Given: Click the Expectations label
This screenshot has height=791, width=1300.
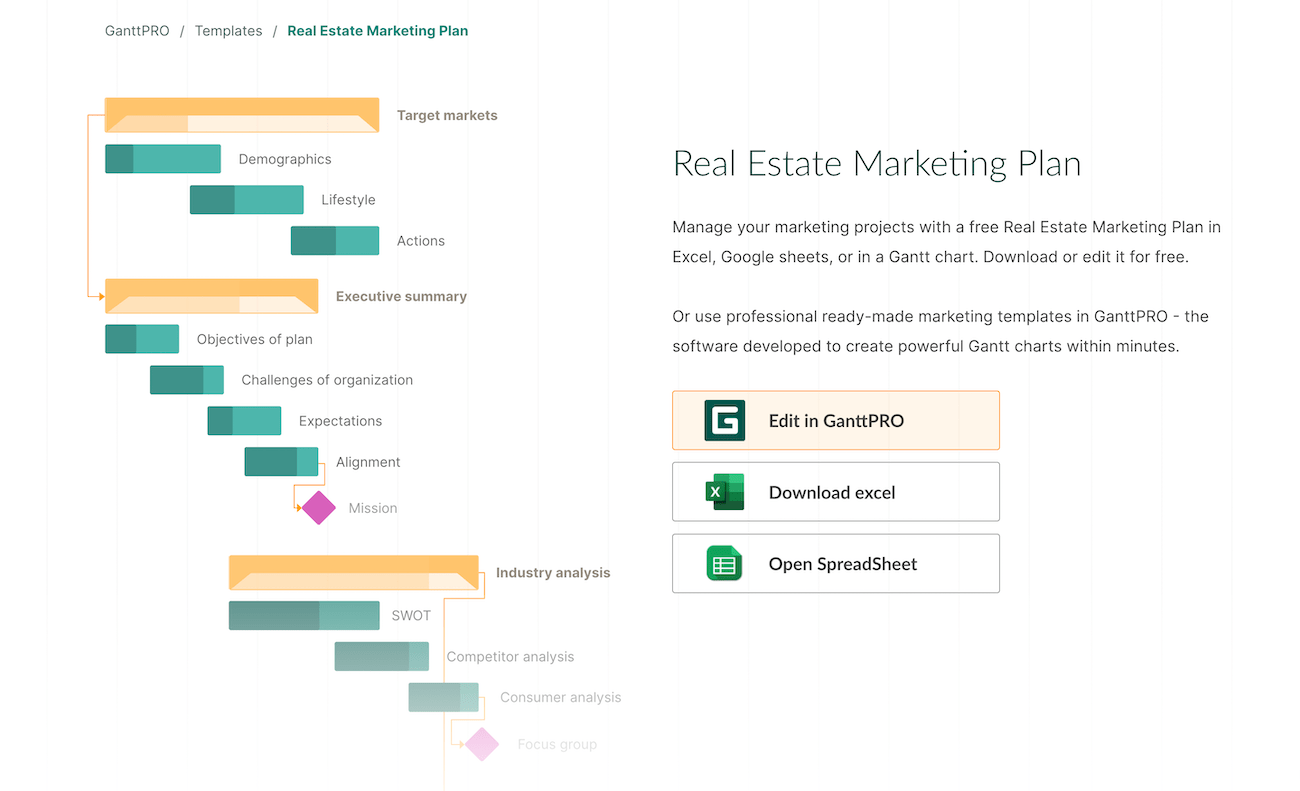Looking at the screenshot, I should point(341,422).
